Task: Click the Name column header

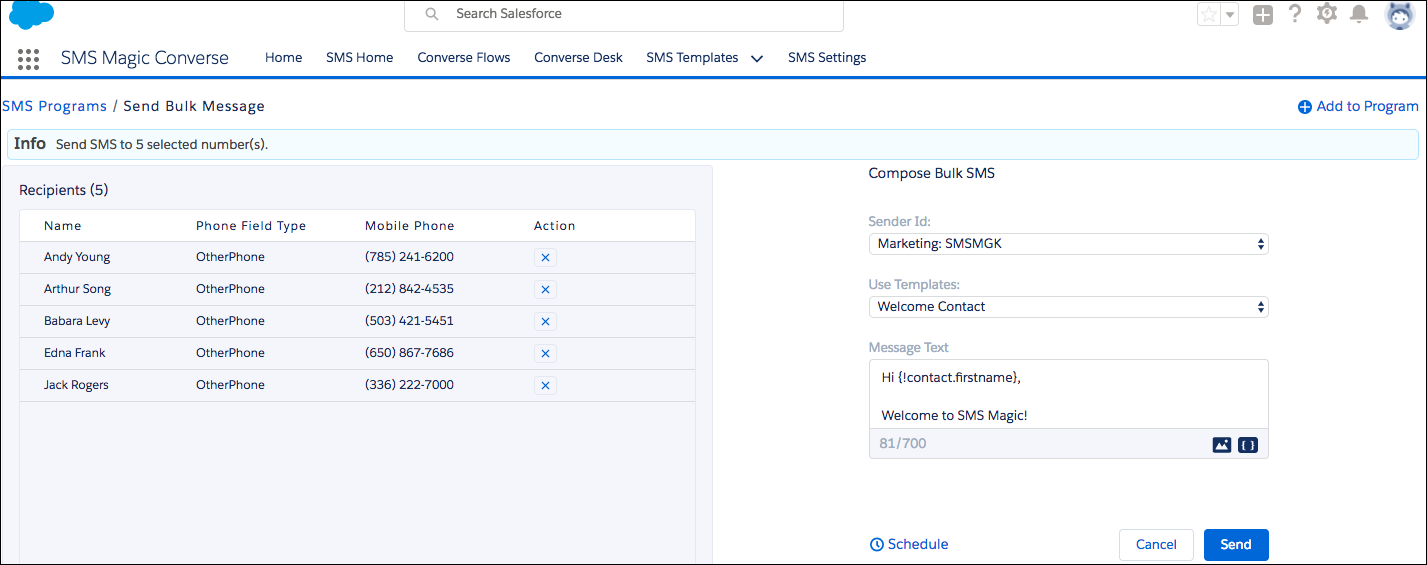Action: tap(63, 226)
